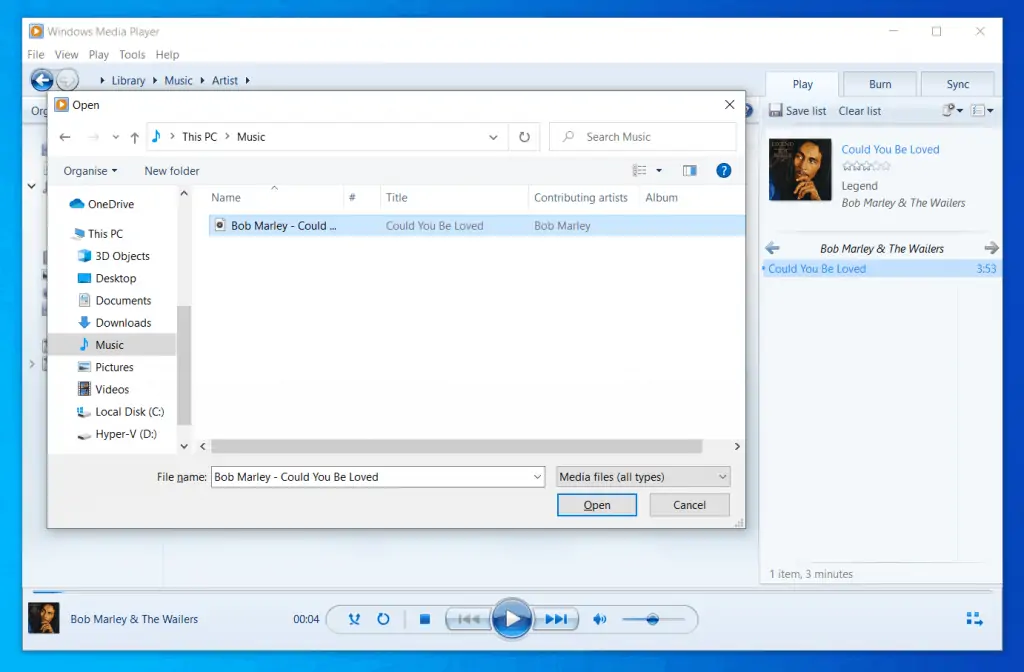Open the Tools menu
Screen dimensions: 1024x672
pos(132,55)
